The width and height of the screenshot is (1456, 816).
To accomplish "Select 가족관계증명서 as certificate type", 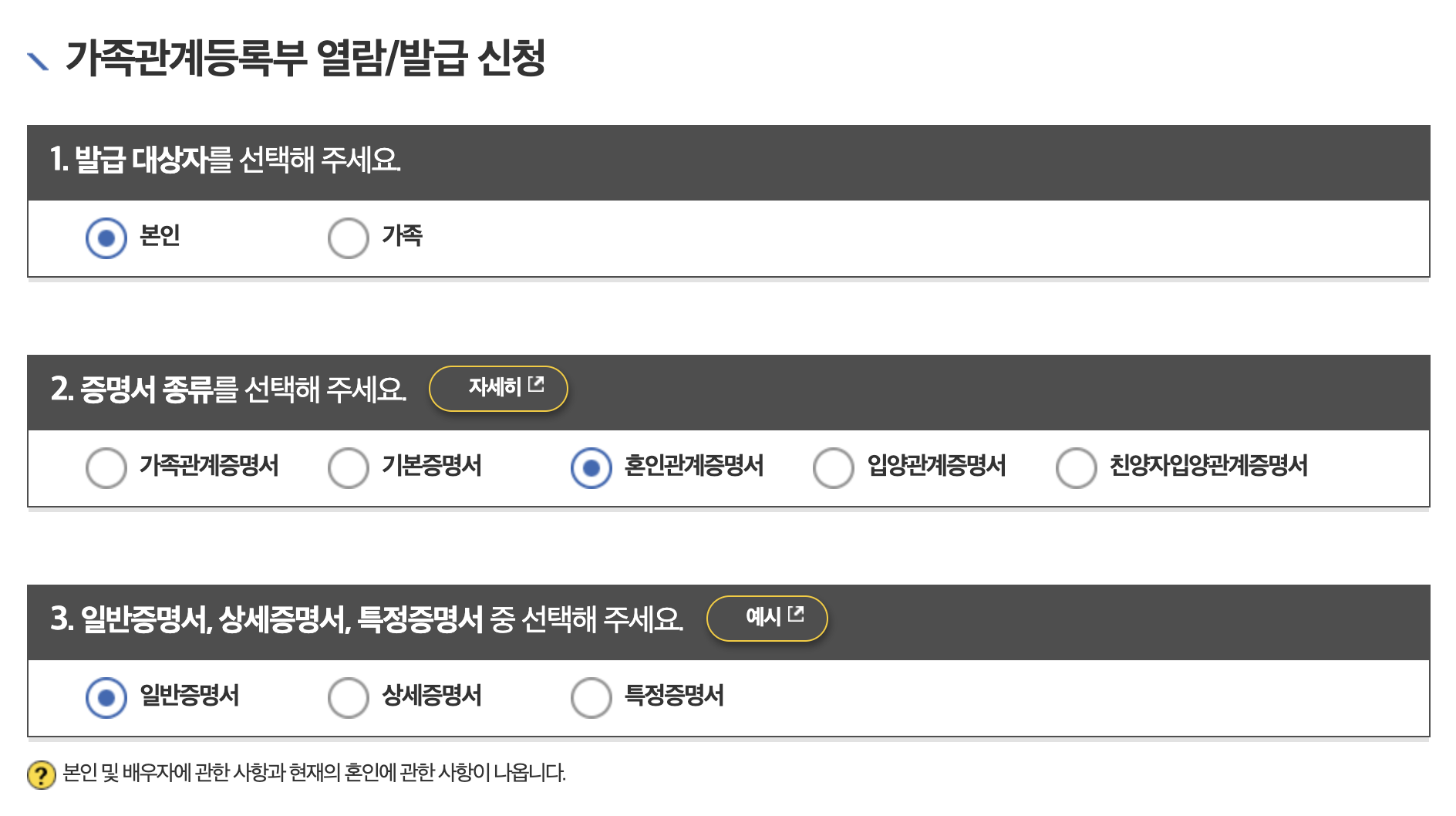I will tap(107, 467).
